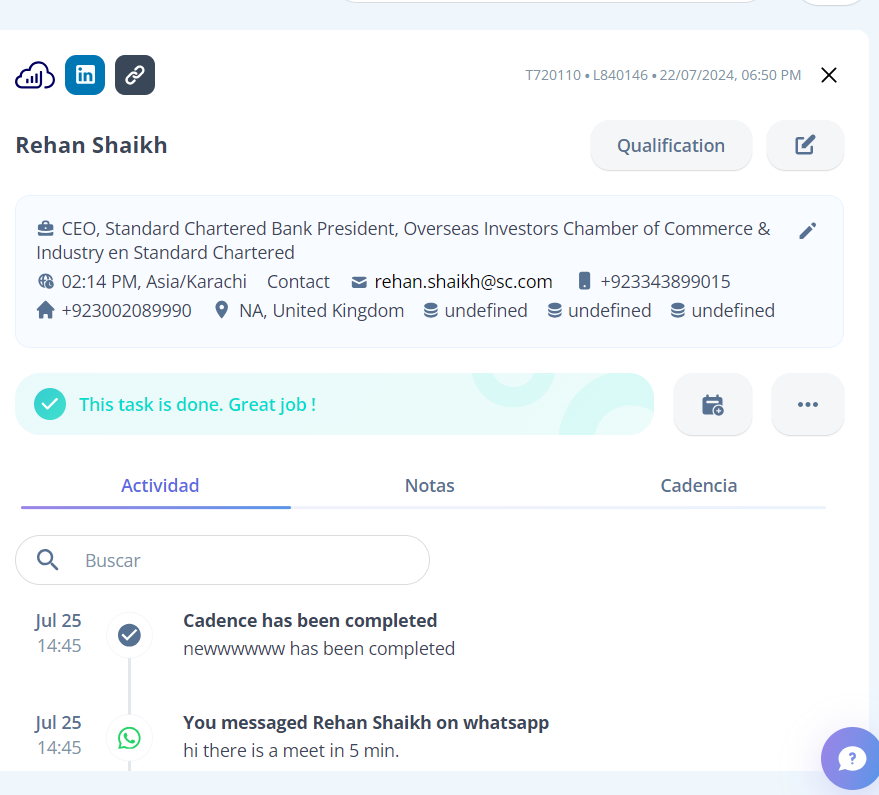
Task: Click the pencil icon in info card
Action: 808,231
